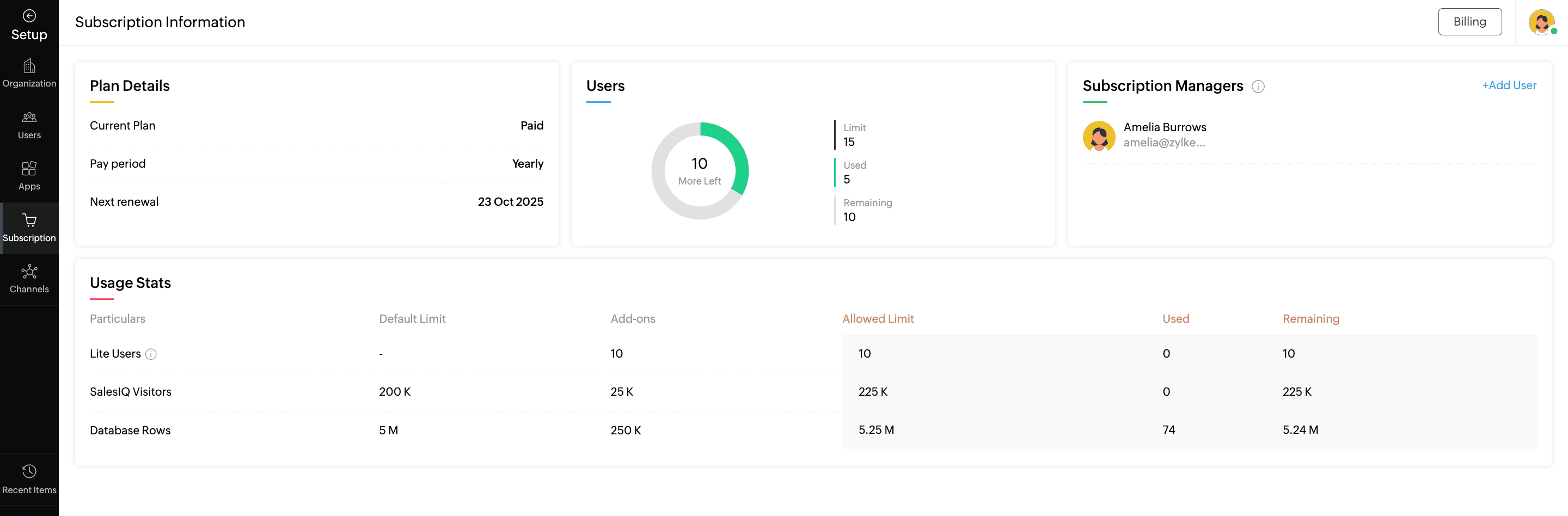
Task: Click the users donut chart
Action: point(700,171)
